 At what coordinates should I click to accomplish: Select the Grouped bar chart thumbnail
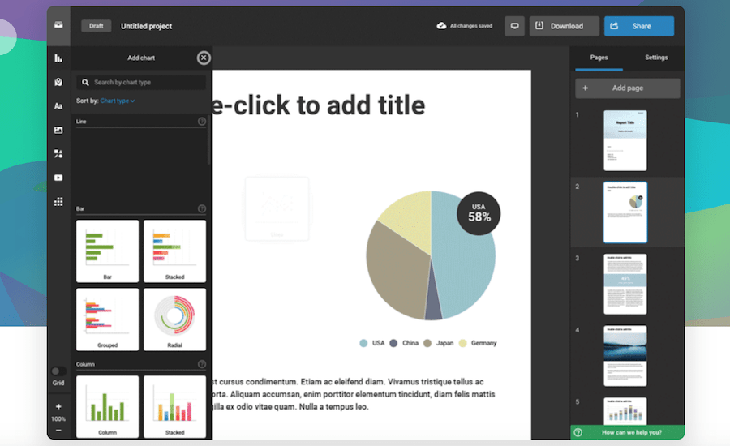[x=107, y=319]
